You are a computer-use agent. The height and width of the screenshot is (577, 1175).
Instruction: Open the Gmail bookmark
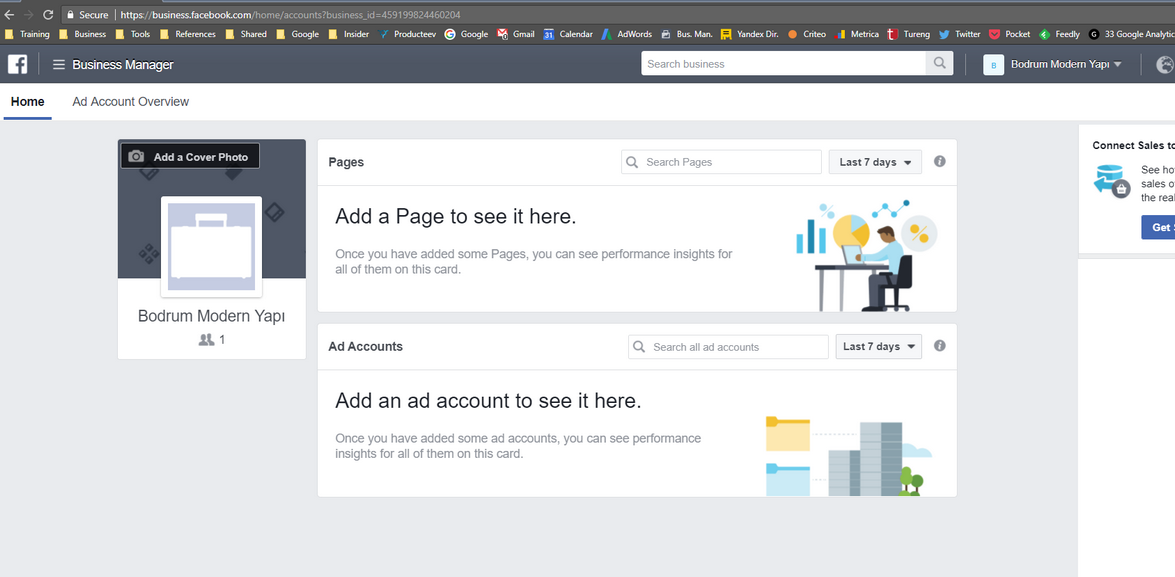[516, 34]
